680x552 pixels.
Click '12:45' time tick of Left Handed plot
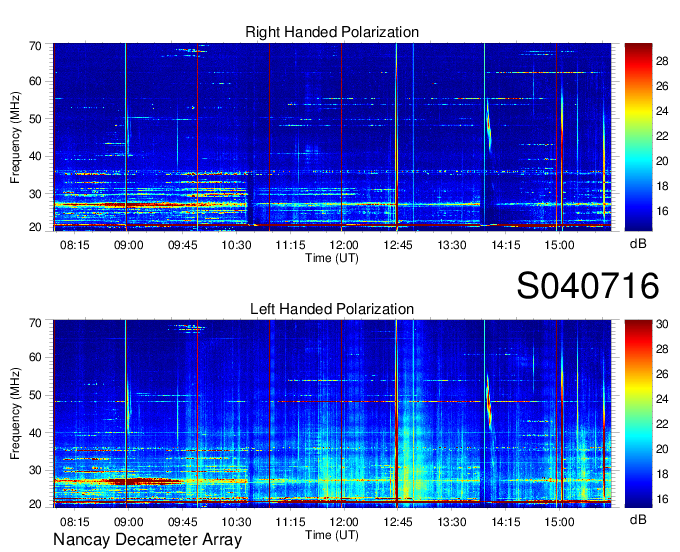[x=398, y=522]
